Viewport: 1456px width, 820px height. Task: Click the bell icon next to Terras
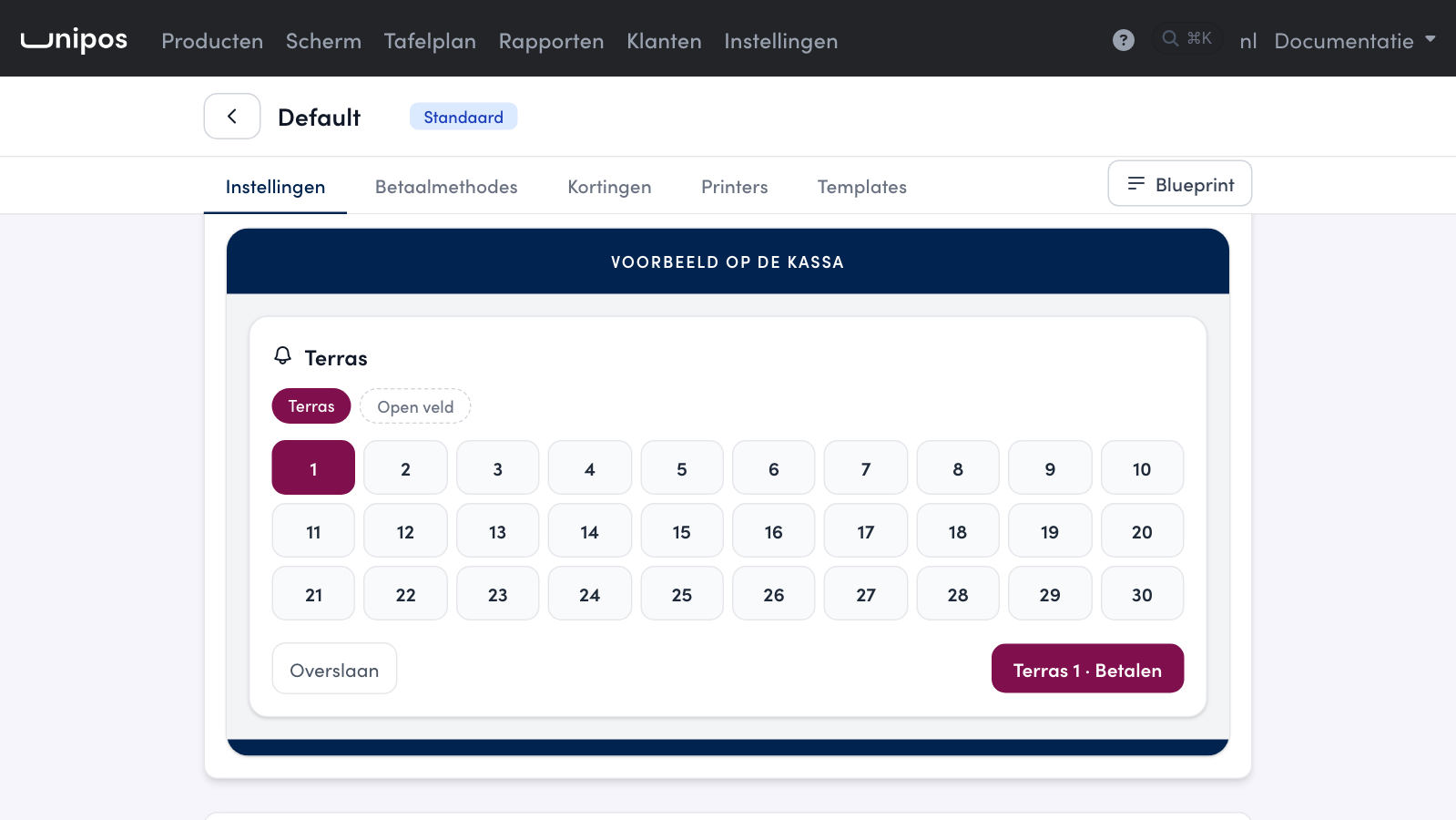[x=283, y=356]
